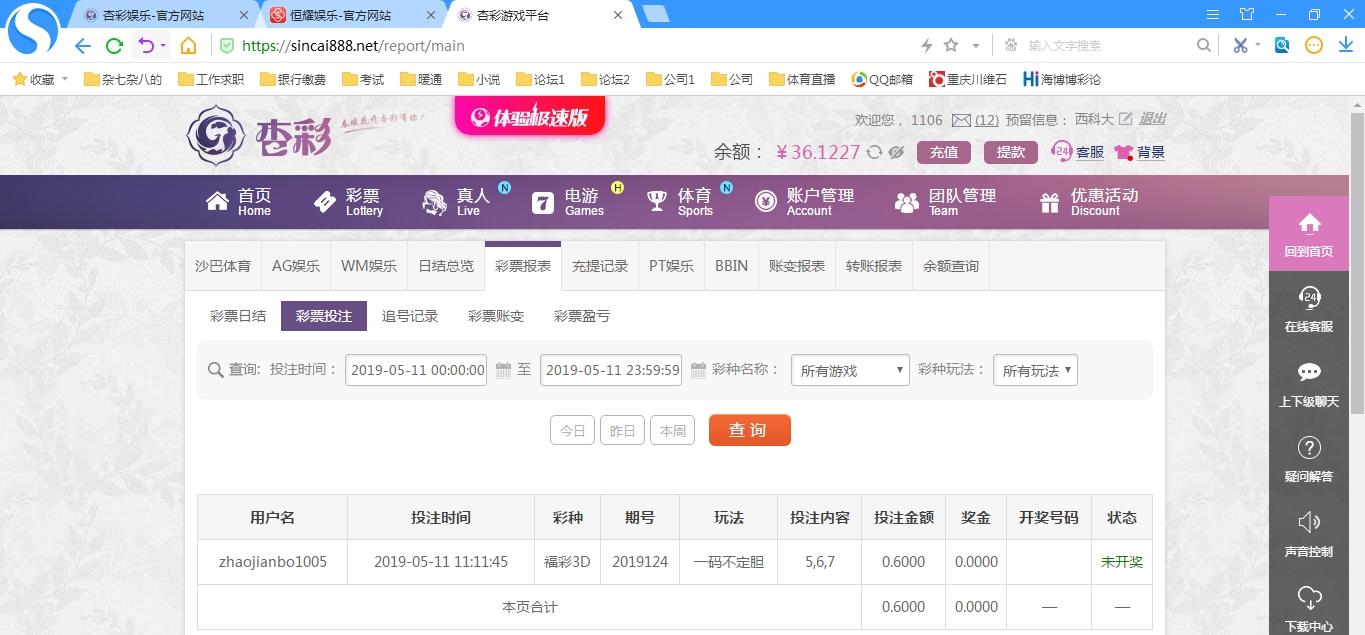Open the calendar icon after the end date field
The height and width of the screenshot is (635, 1365).
tap(699, 369)
